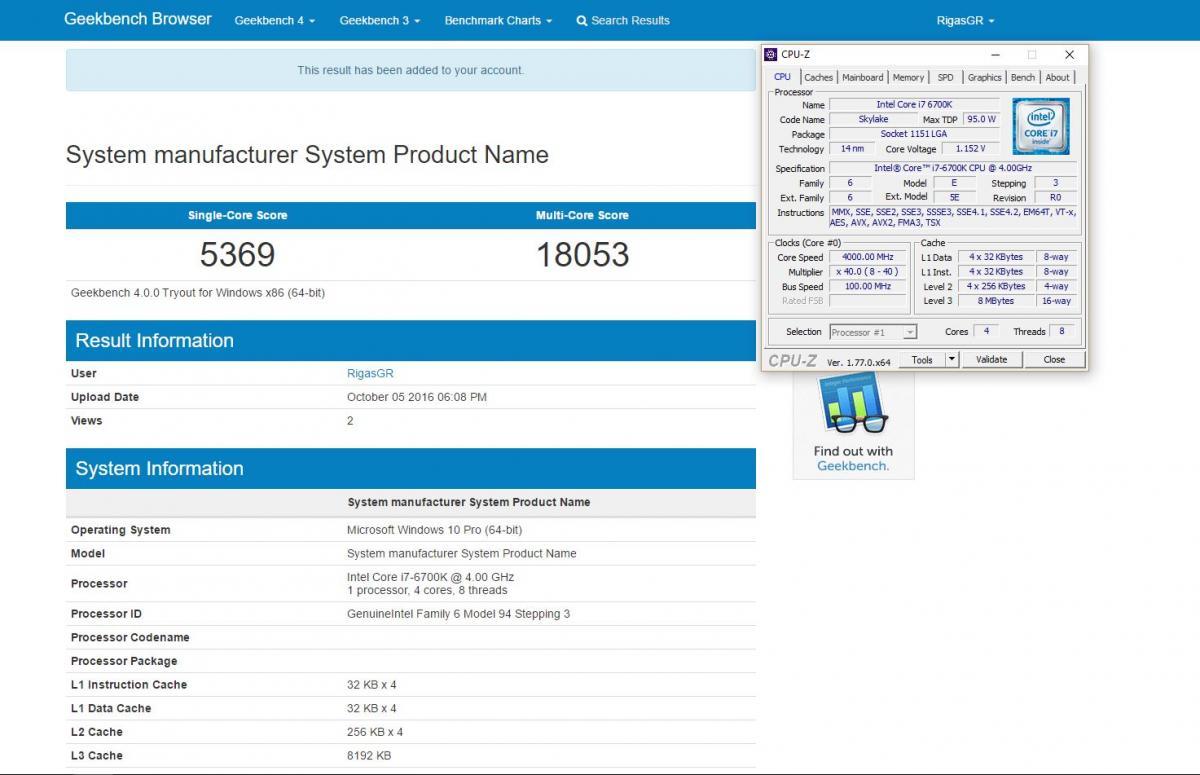Click the Max TDP value '95.0 W'
This screenshot has width=1200, height=775.
tap(981, 119)
